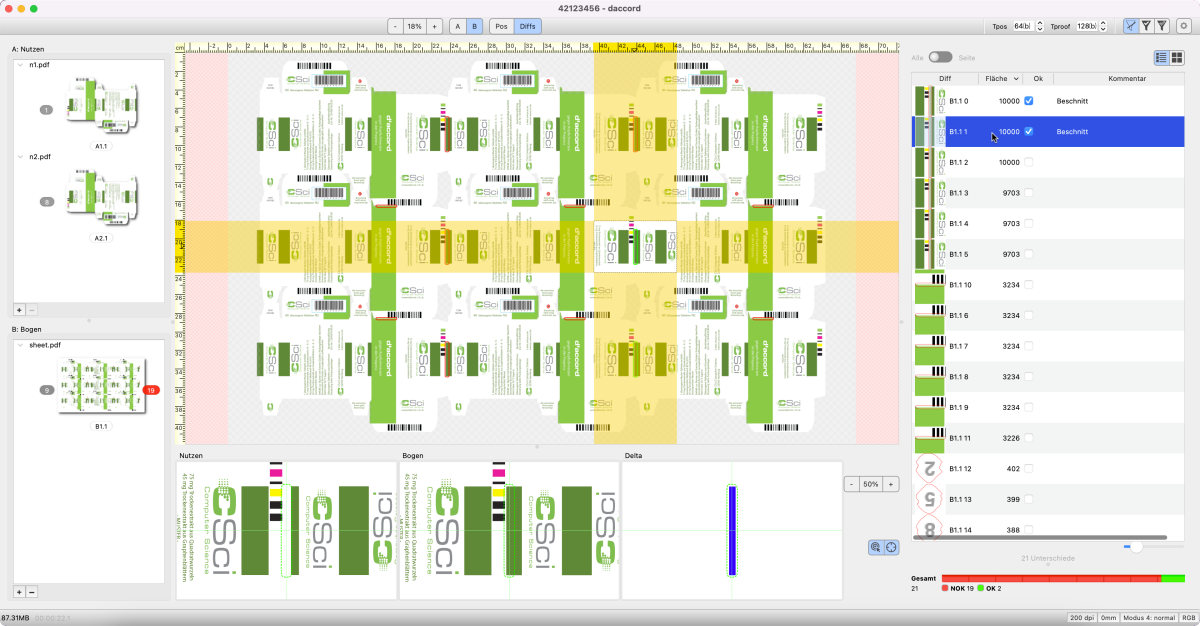
Task: Switch diff list to grid view
Action: pos(1177,58)
